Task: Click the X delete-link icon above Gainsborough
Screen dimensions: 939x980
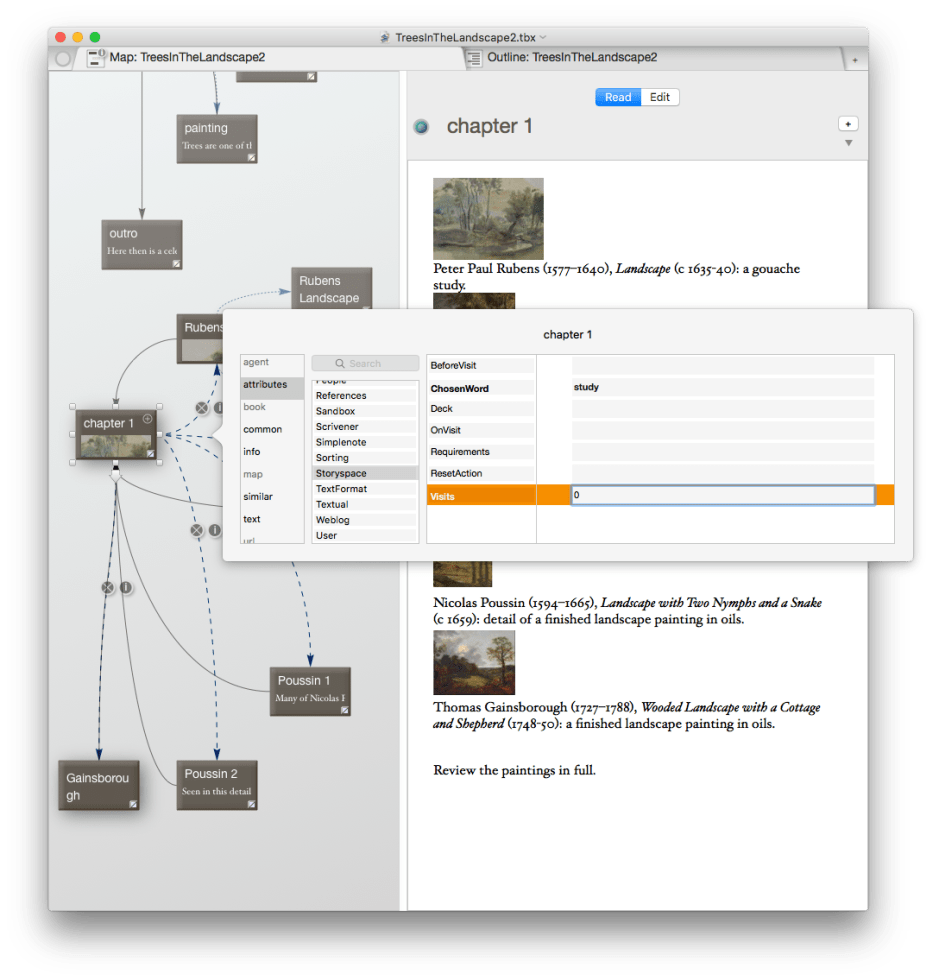Action: click(108, 588)
